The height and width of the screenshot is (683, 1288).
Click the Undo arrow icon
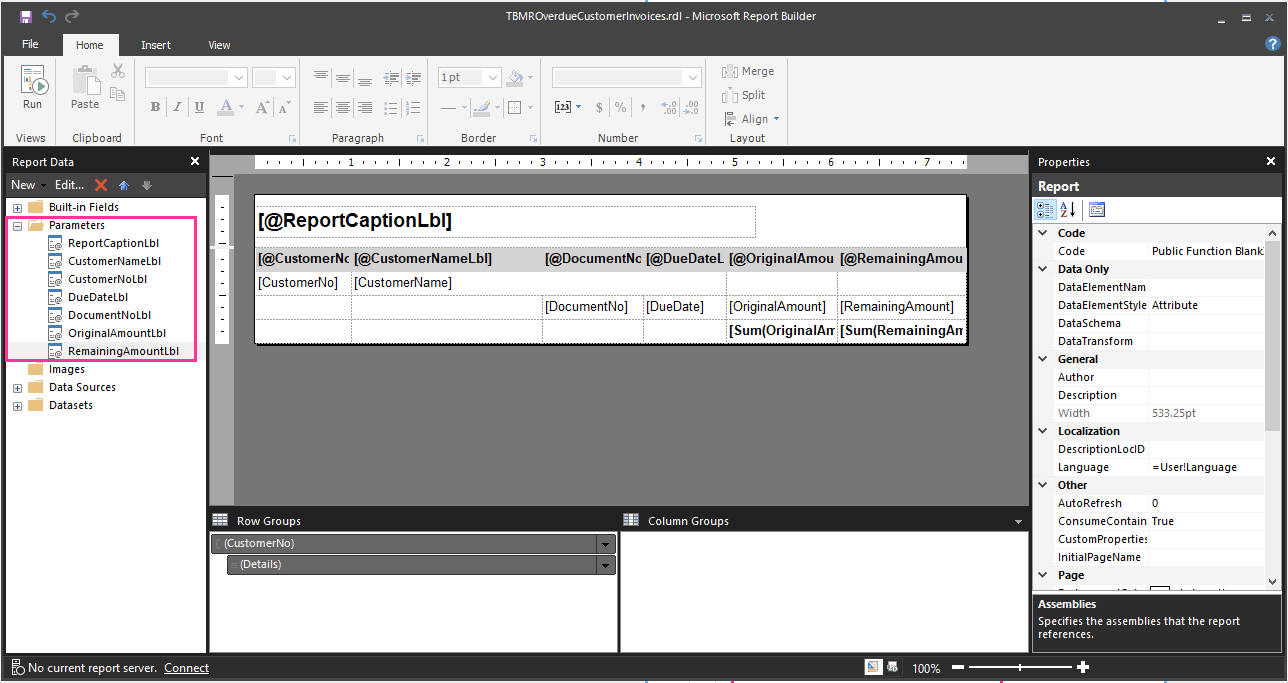click(49, 17)
